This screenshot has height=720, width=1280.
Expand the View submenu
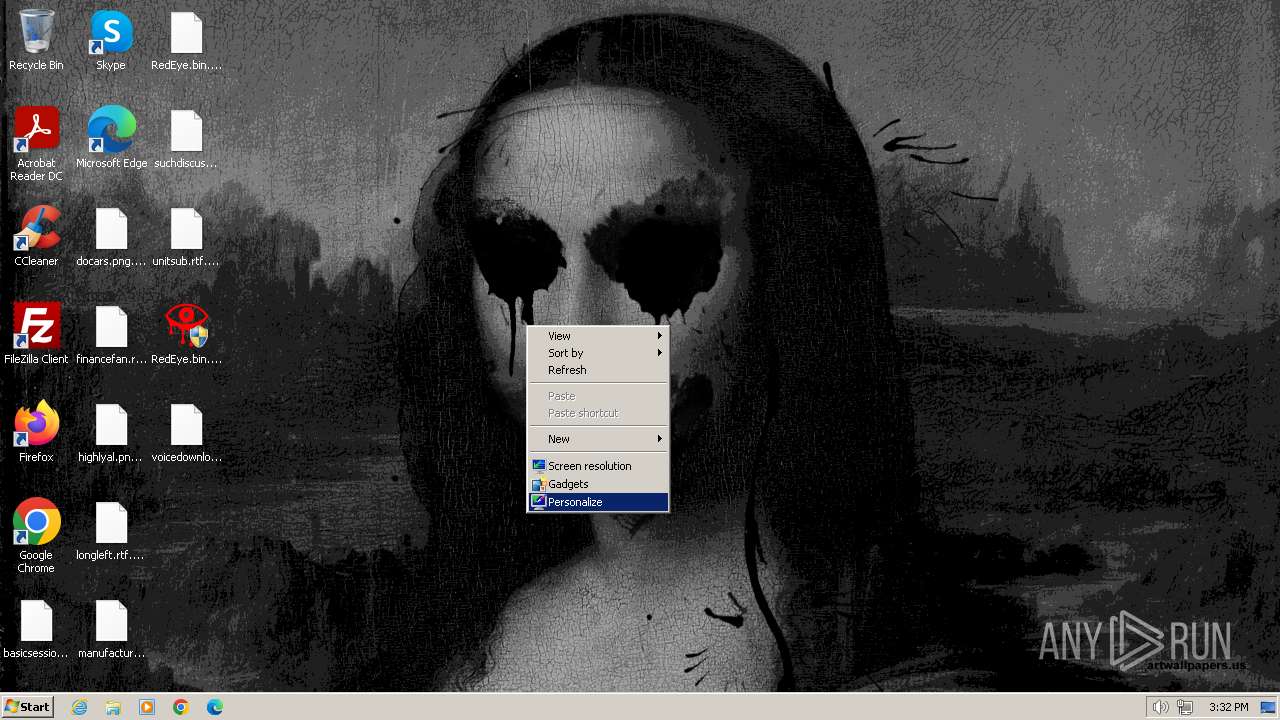(x=598, y=336)
